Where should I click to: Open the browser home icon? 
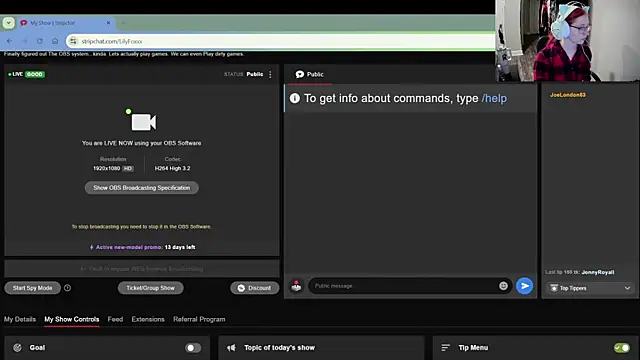55,41
